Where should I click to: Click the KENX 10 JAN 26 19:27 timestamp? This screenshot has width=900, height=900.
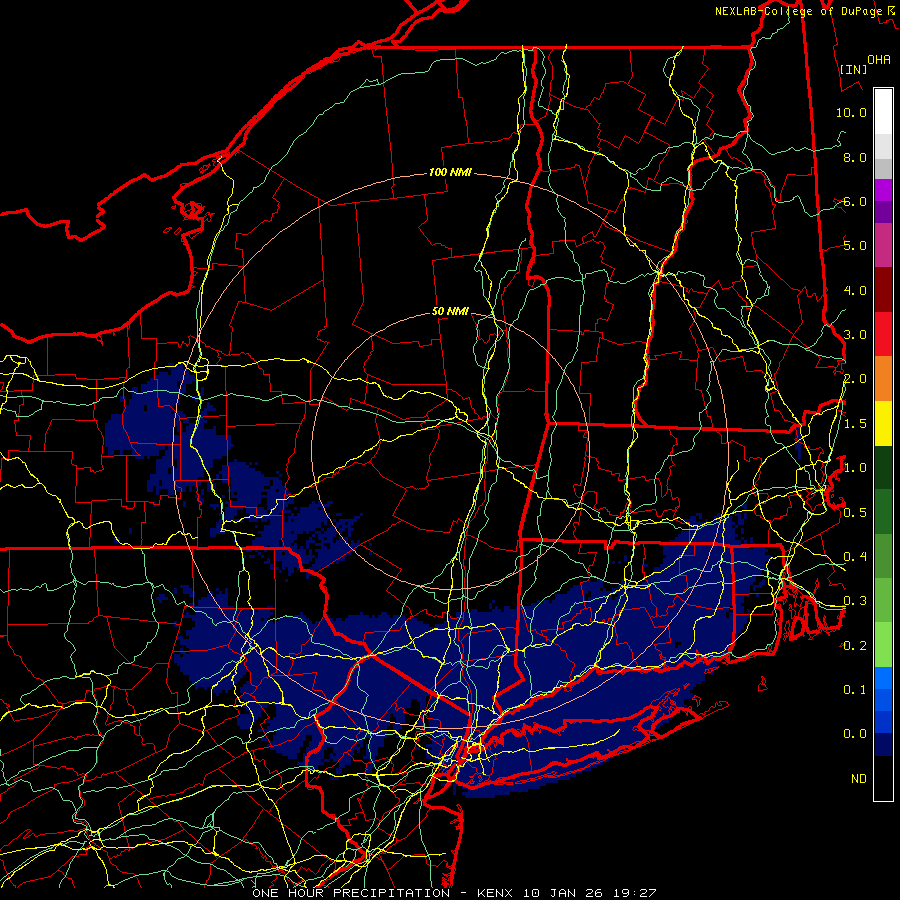(567, 893)
